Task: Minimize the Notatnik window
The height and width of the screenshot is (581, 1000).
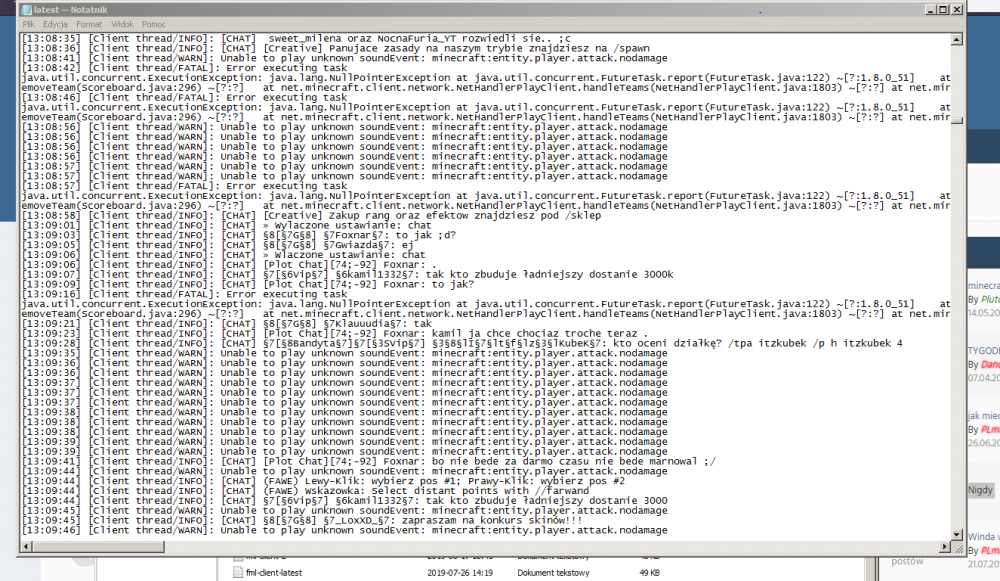Action: click(930, 10)
